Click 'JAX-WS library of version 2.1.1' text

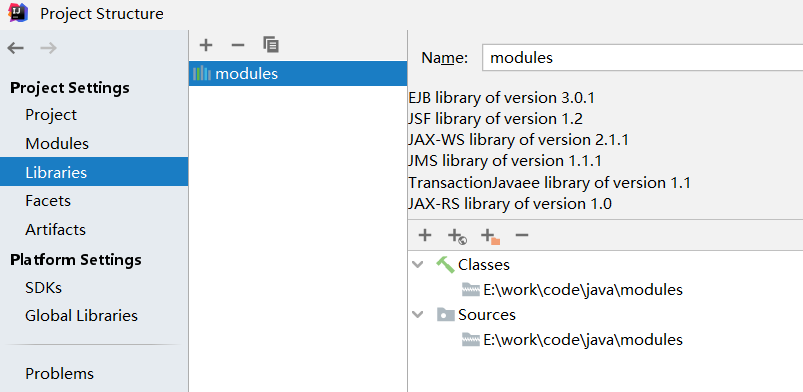pos(518,140)
